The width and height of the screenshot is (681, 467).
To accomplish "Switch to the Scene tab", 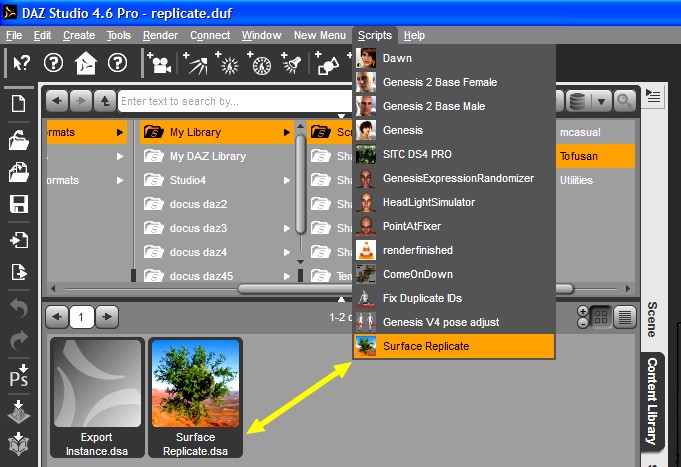I will tap(651, 319).
